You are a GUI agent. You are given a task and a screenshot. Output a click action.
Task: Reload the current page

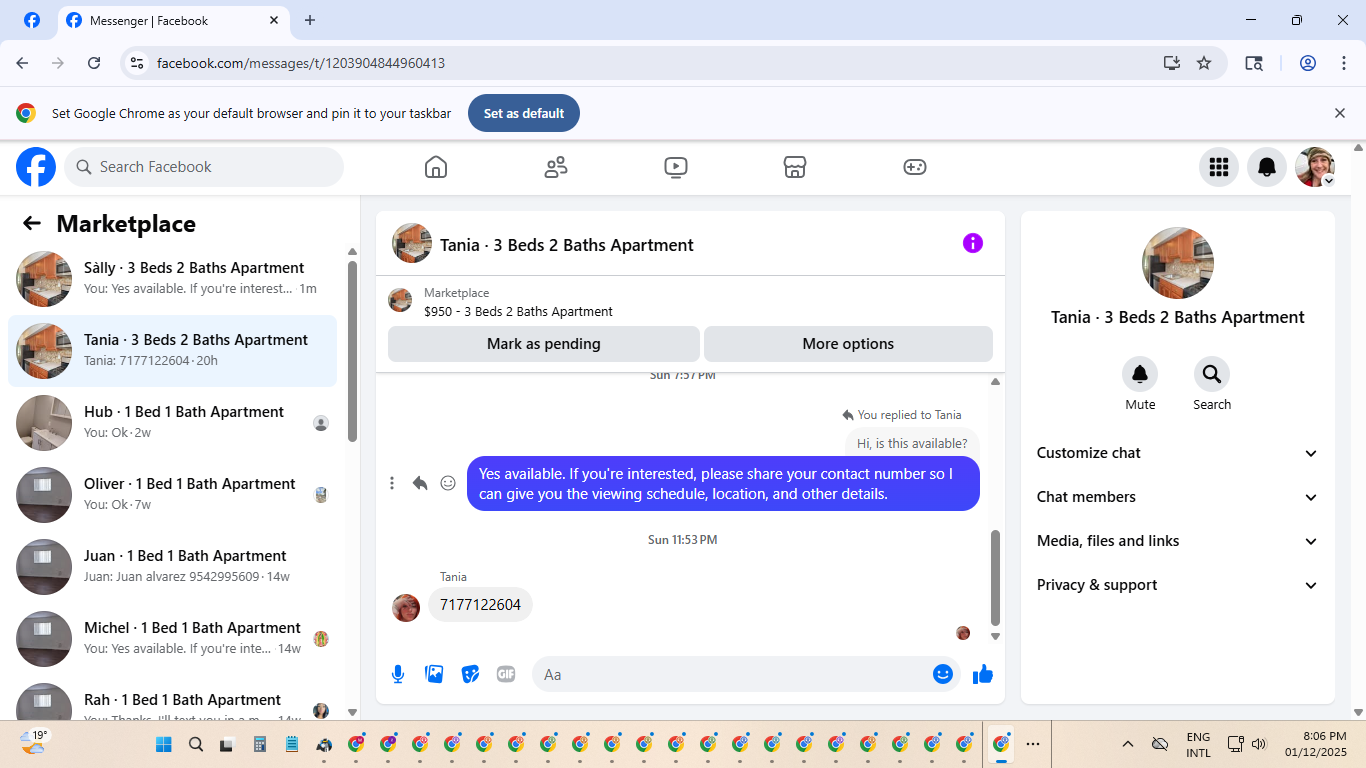click(94, 63)
